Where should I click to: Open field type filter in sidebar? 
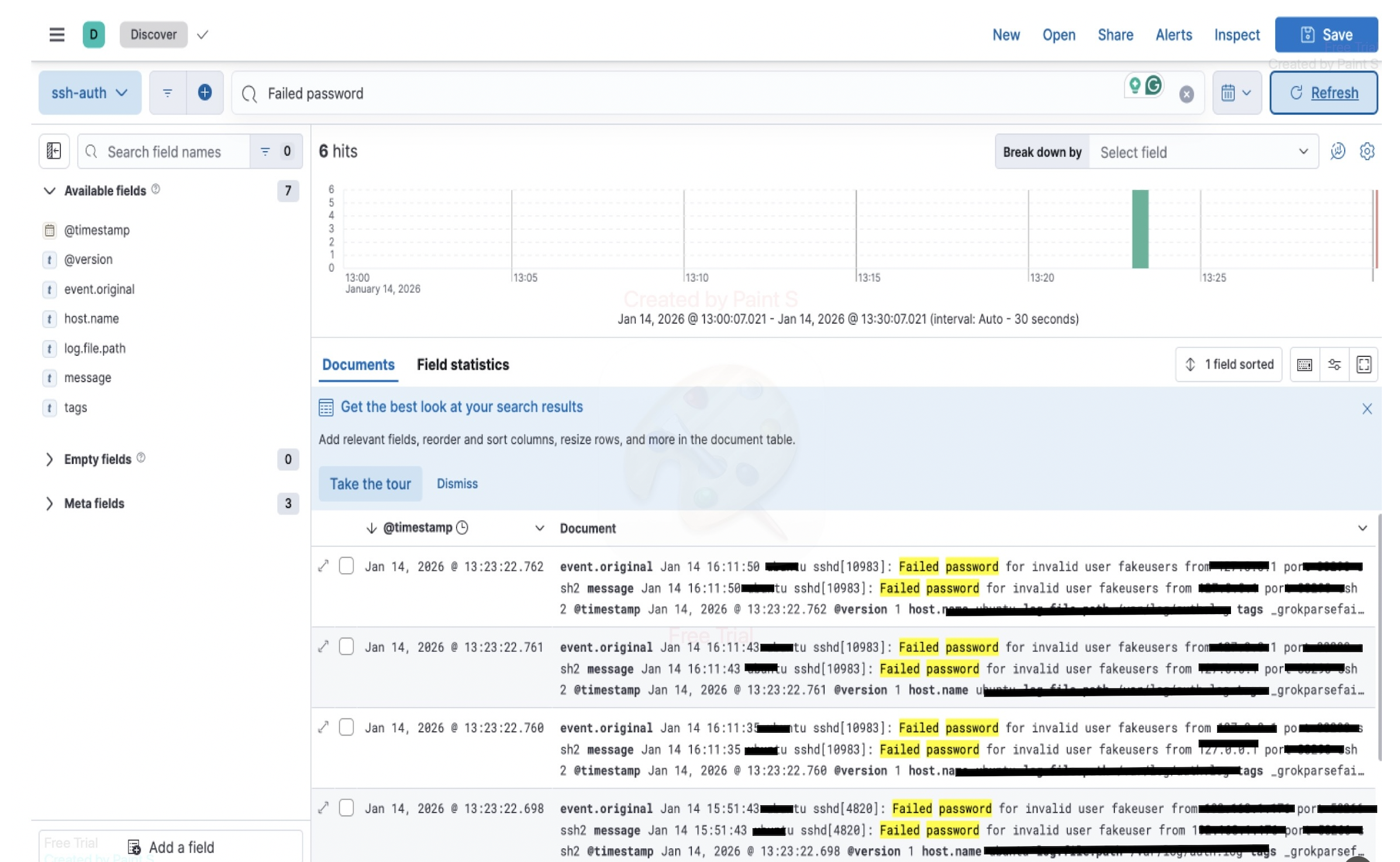(x=276, y=151)
